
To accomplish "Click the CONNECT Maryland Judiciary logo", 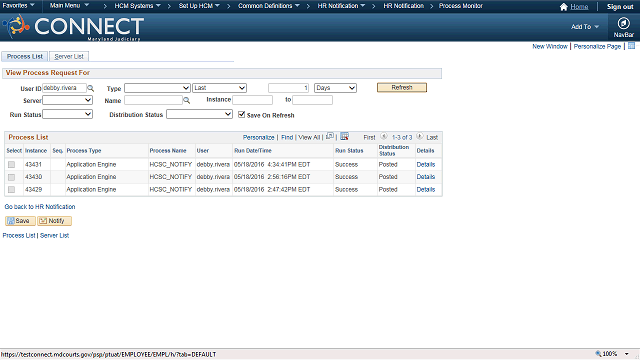I will click(73, 27).
